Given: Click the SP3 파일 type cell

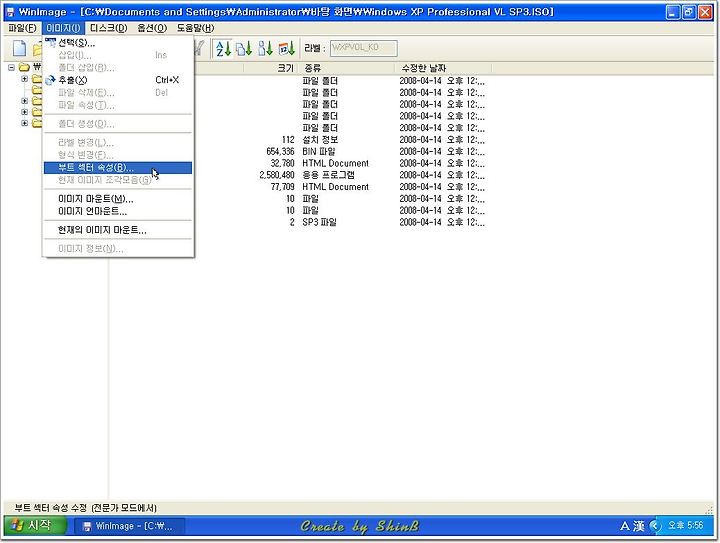Looking at the screenshot, I should coord(319,222).
